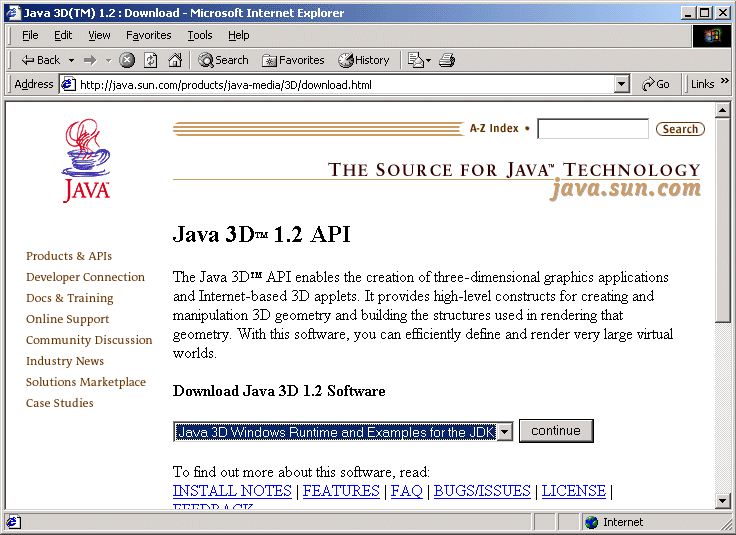Expand the Links toolbar chevron

pos(725,81)
